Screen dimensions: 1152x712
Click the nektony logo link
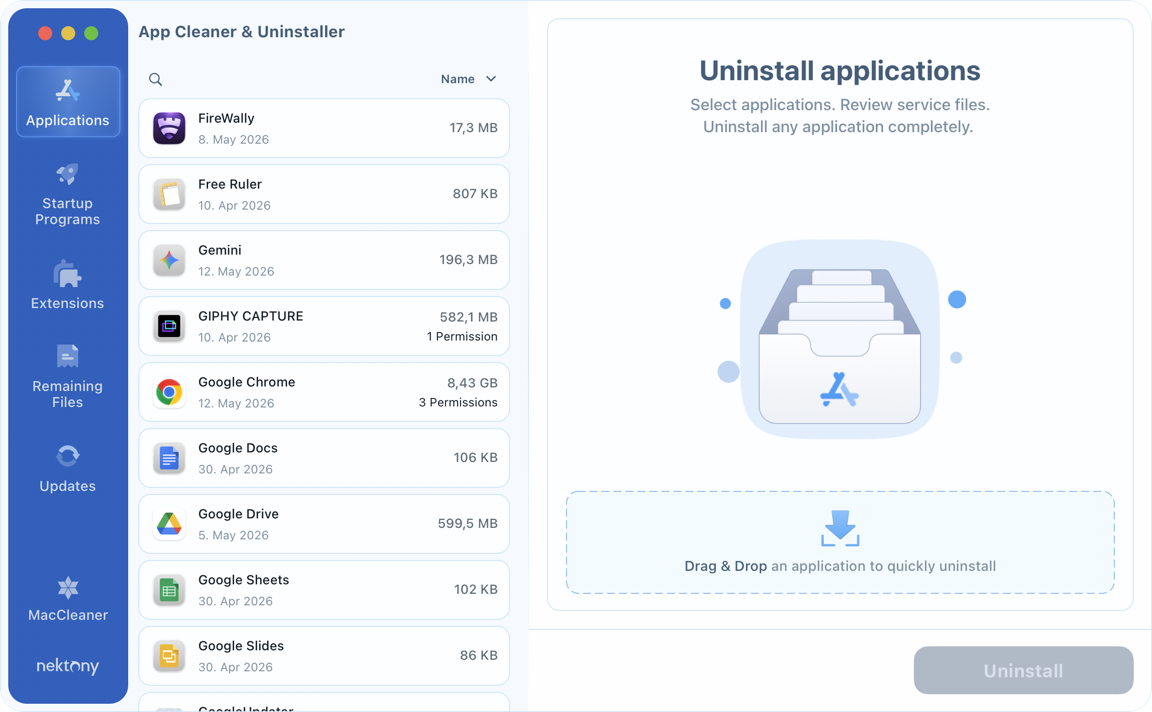68,666
